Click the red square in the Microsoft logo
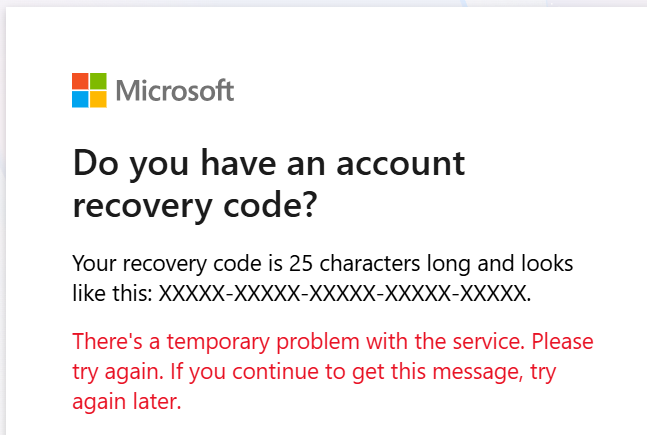 pos(80,81)
